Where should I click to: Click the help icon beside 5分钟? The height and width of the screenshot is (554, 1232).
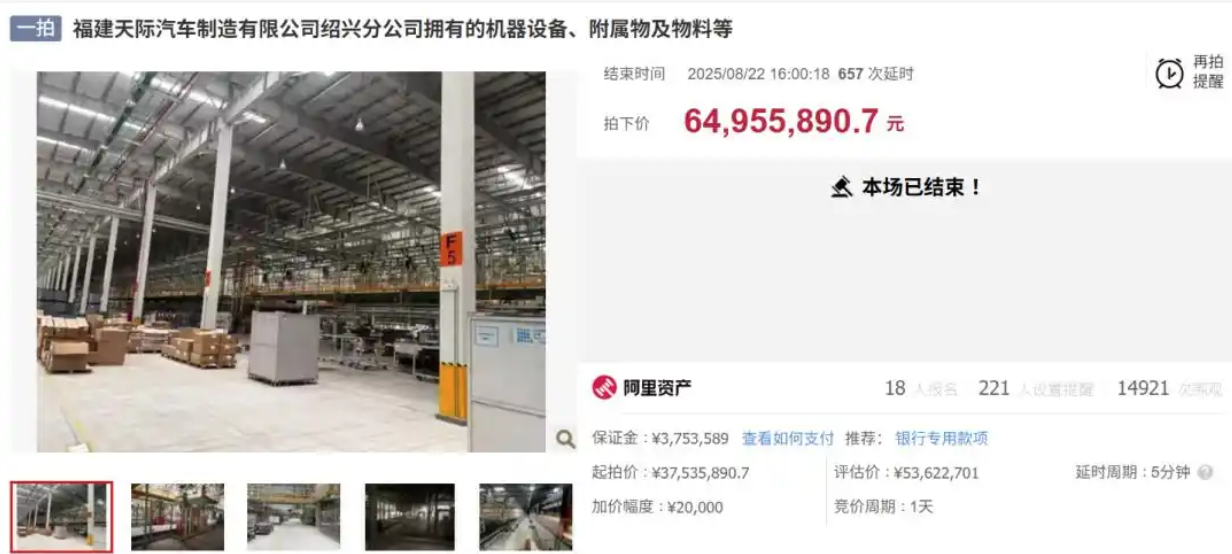point(1205,472)
